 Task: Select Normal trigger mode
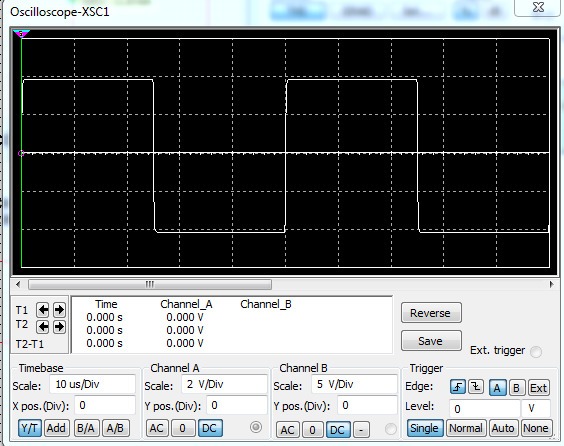coord(466,428)
